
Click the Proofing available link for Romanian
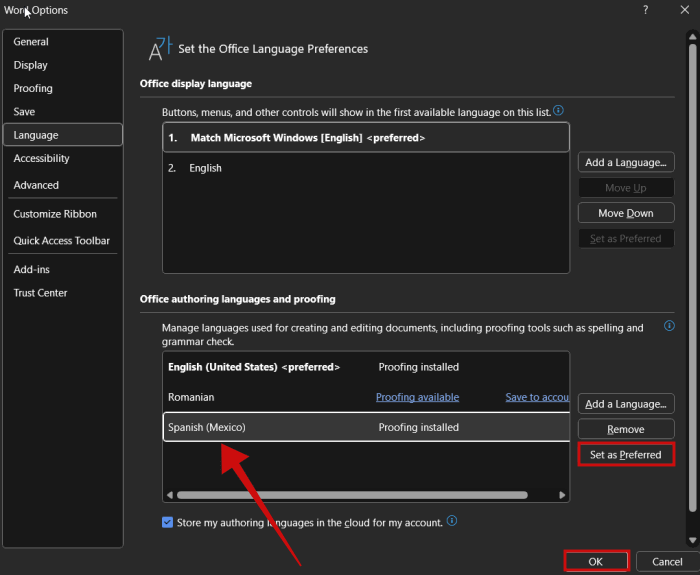[417, 397]
